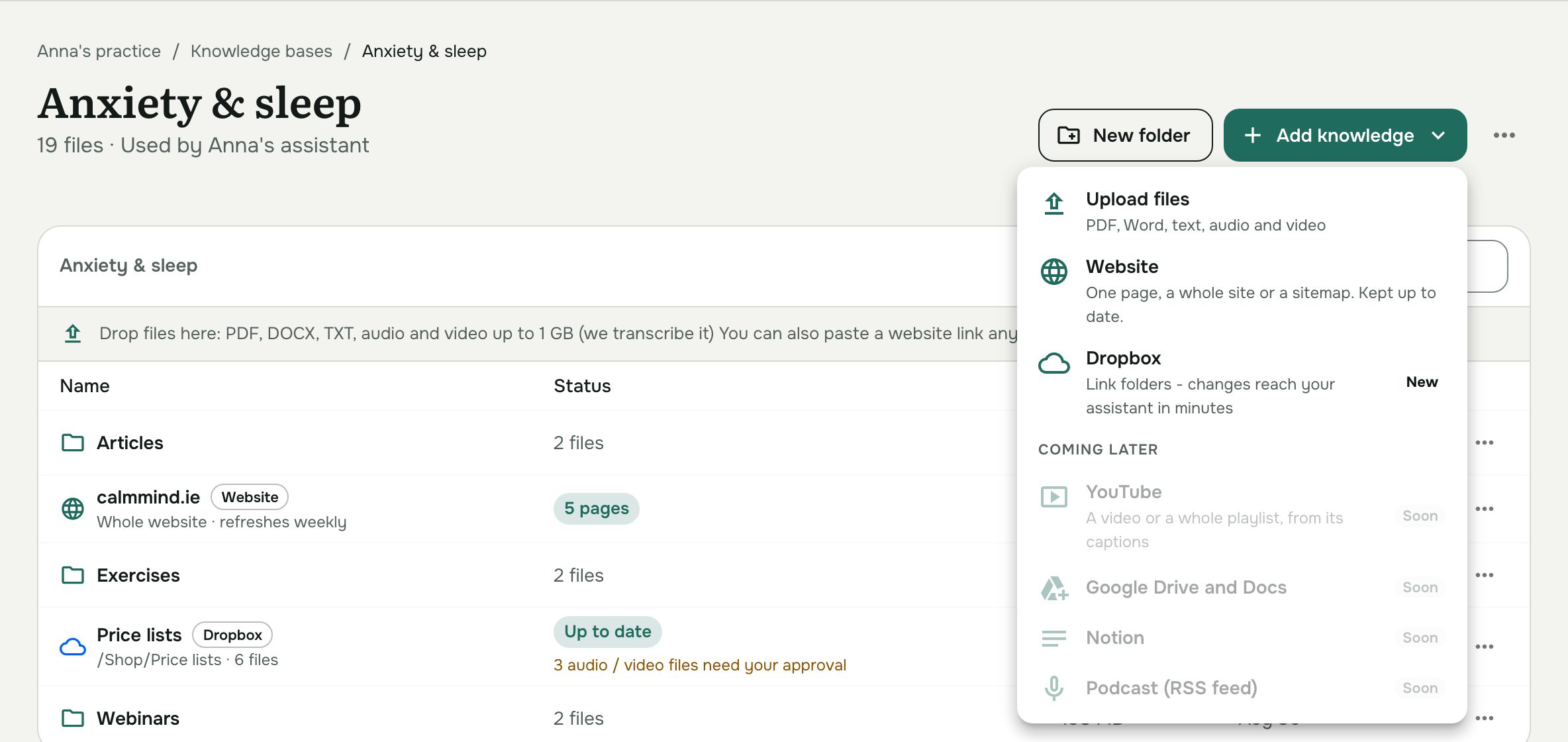Collapse the Add knowledge dropdown button

pyautogui.click(x=1345, y=135)
